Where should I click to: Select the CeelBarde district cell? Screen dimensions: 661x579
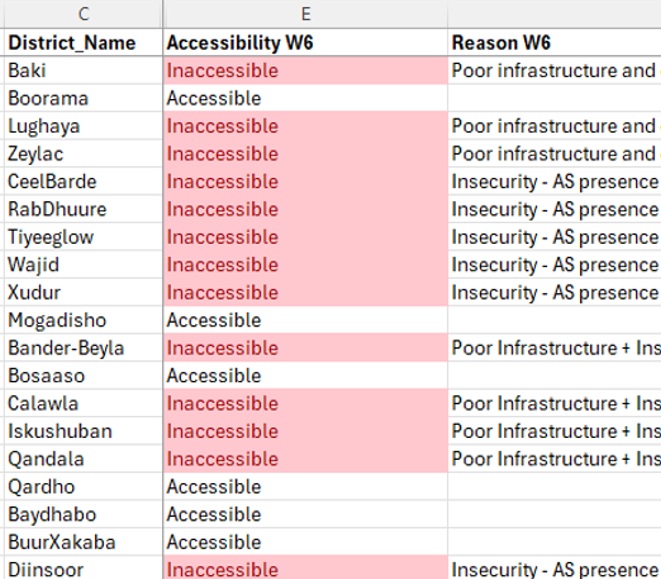click(82, 182)
